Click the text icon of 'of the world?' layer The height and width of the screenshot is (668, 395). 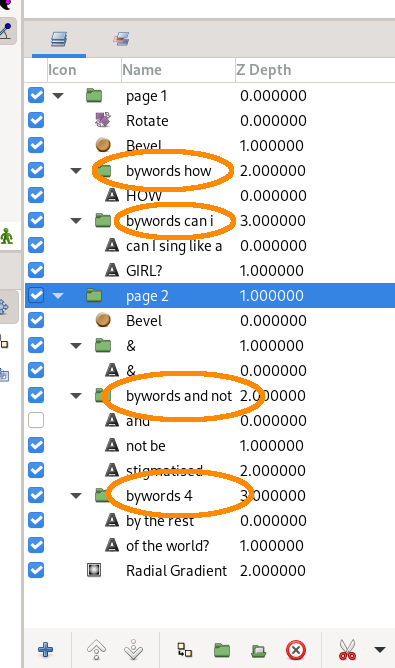(112, 545)
